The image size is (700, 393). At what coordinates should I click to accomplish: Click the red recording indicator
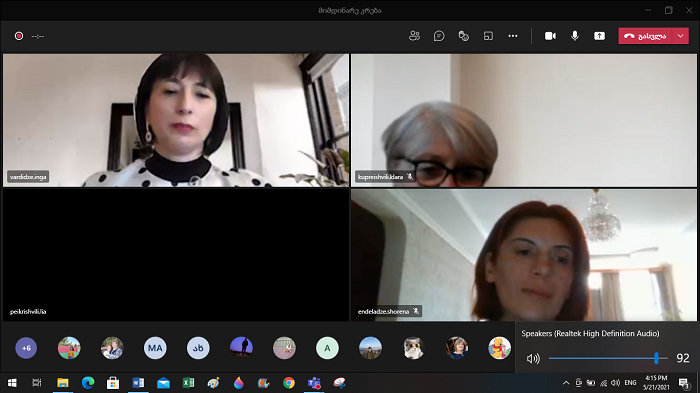pos(19,36)
